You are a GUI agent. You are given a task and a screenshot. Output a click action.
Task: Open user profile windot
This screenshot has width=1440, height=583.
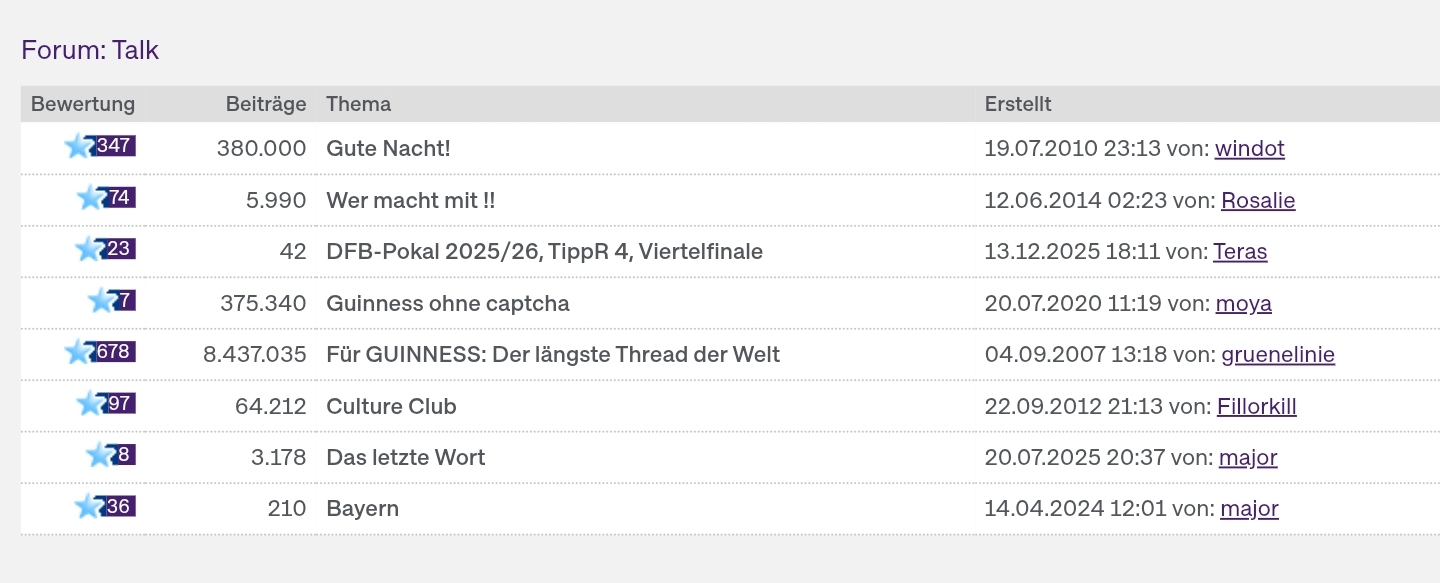[1249, 149]
